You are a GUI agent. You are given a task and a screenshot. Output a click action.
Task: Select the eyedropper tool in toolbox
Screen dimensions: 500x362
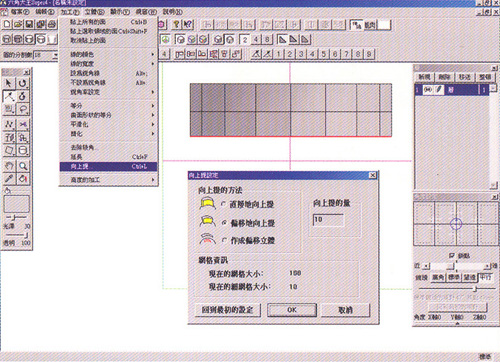point(9,179)
